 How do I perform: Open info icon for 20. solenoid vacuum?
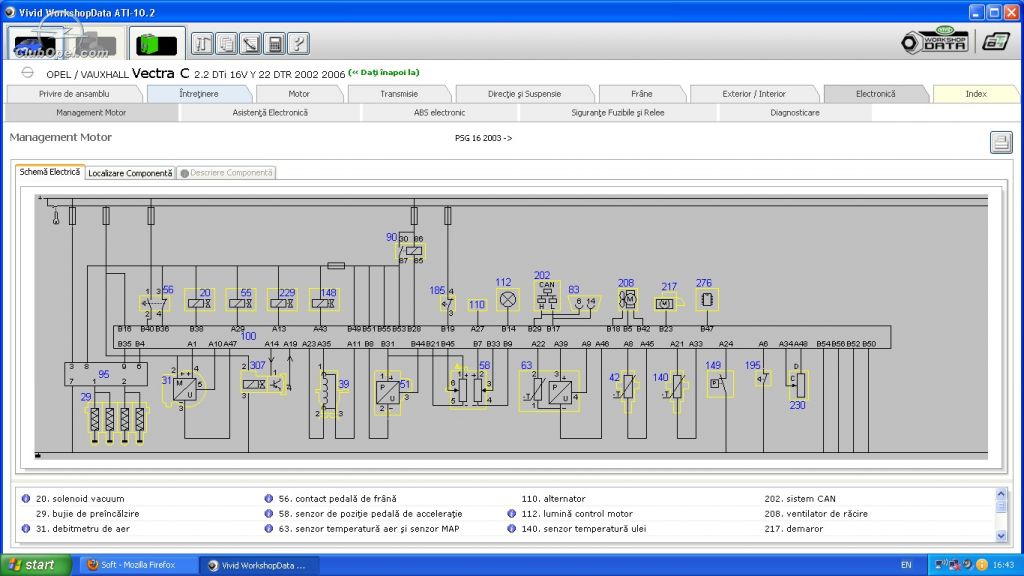[26, 498]
